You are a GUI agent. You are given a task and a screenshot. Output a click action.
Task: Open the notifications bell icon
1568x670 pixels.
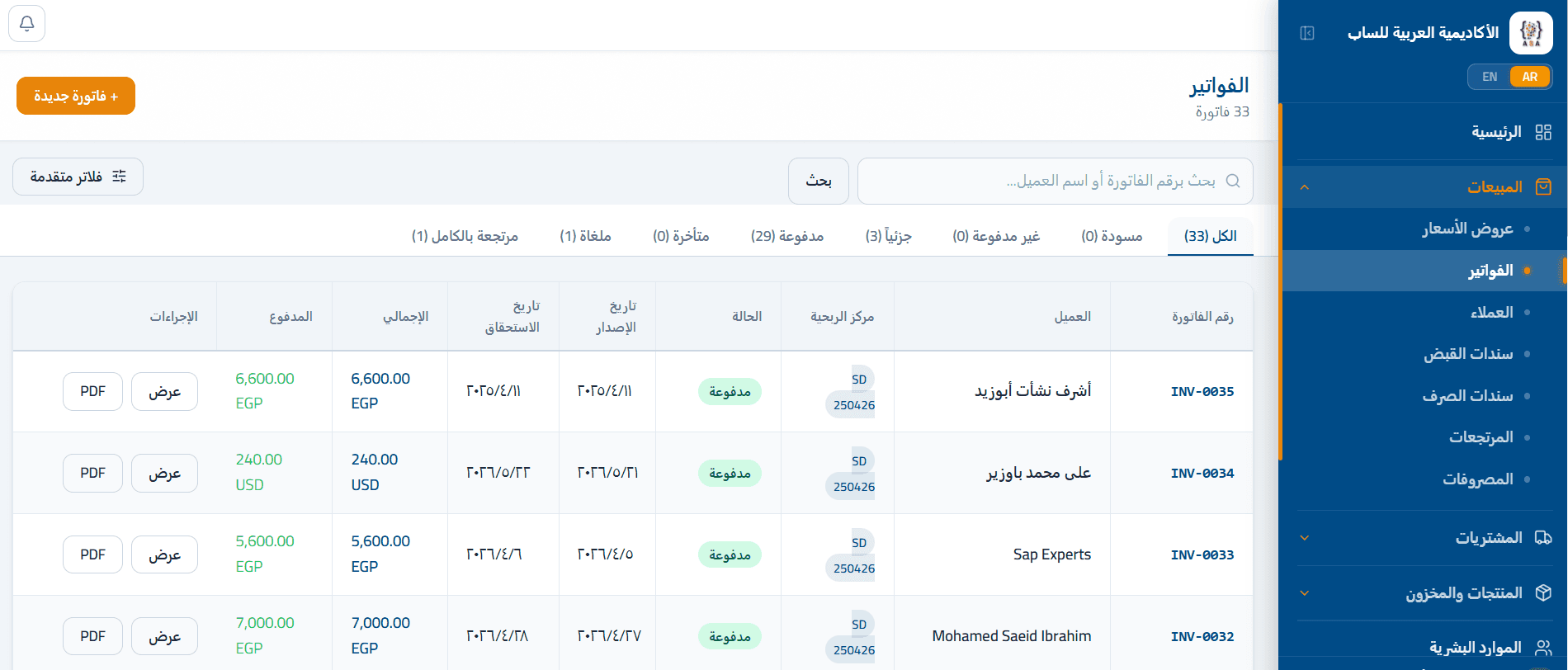click(x=26, y=24)
